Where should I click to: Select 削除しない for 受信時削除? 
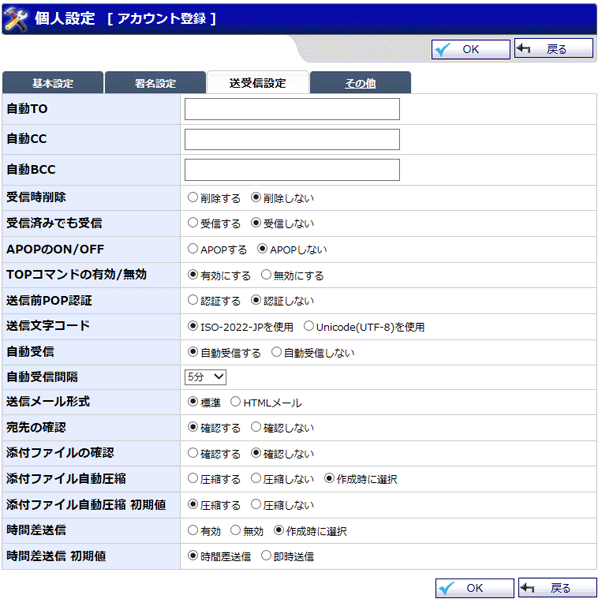click(256, 197)
